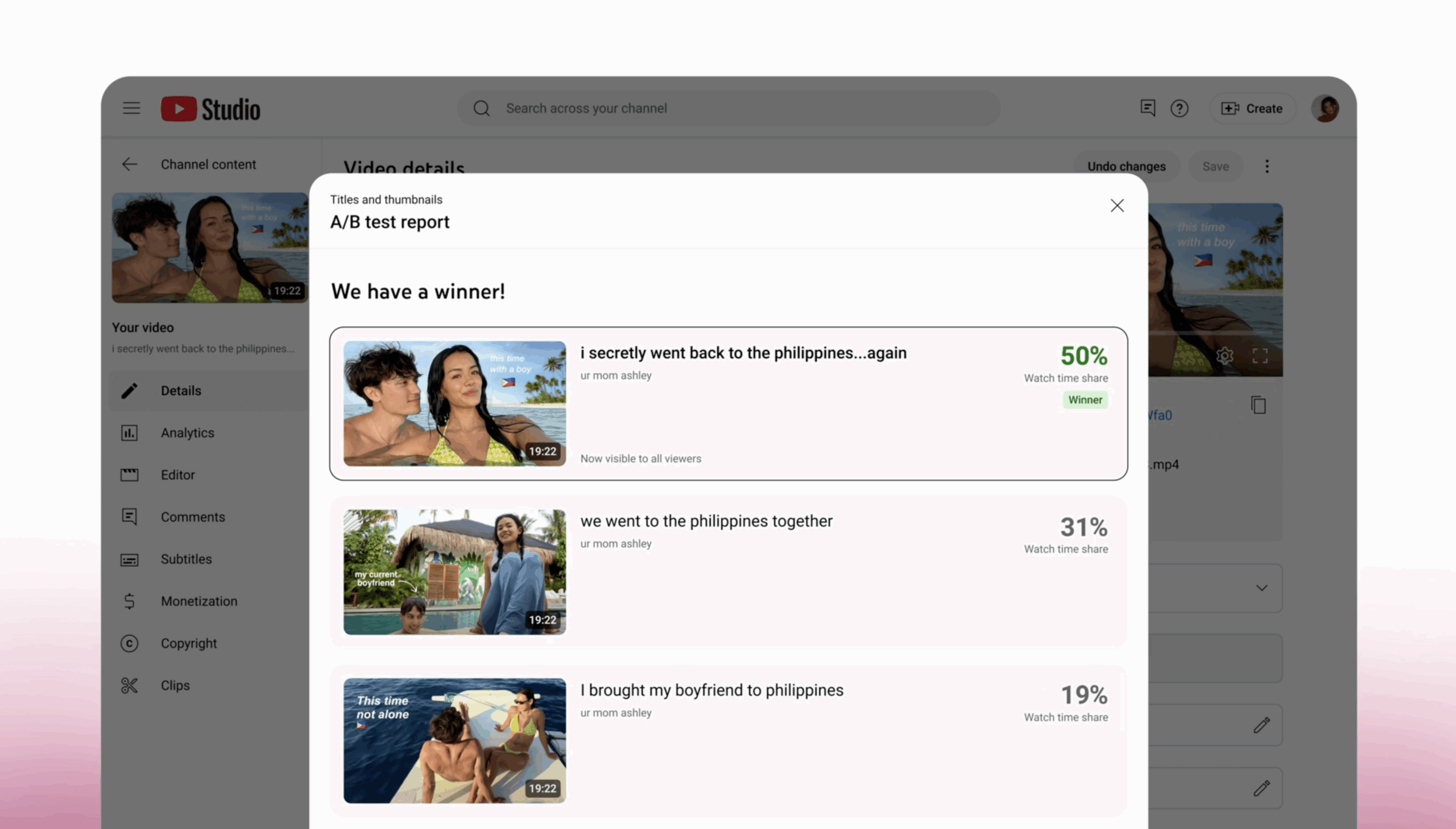Open the account avatar in top right
The width and height of the screenshot is (1456, 829).
(1325, 108)
